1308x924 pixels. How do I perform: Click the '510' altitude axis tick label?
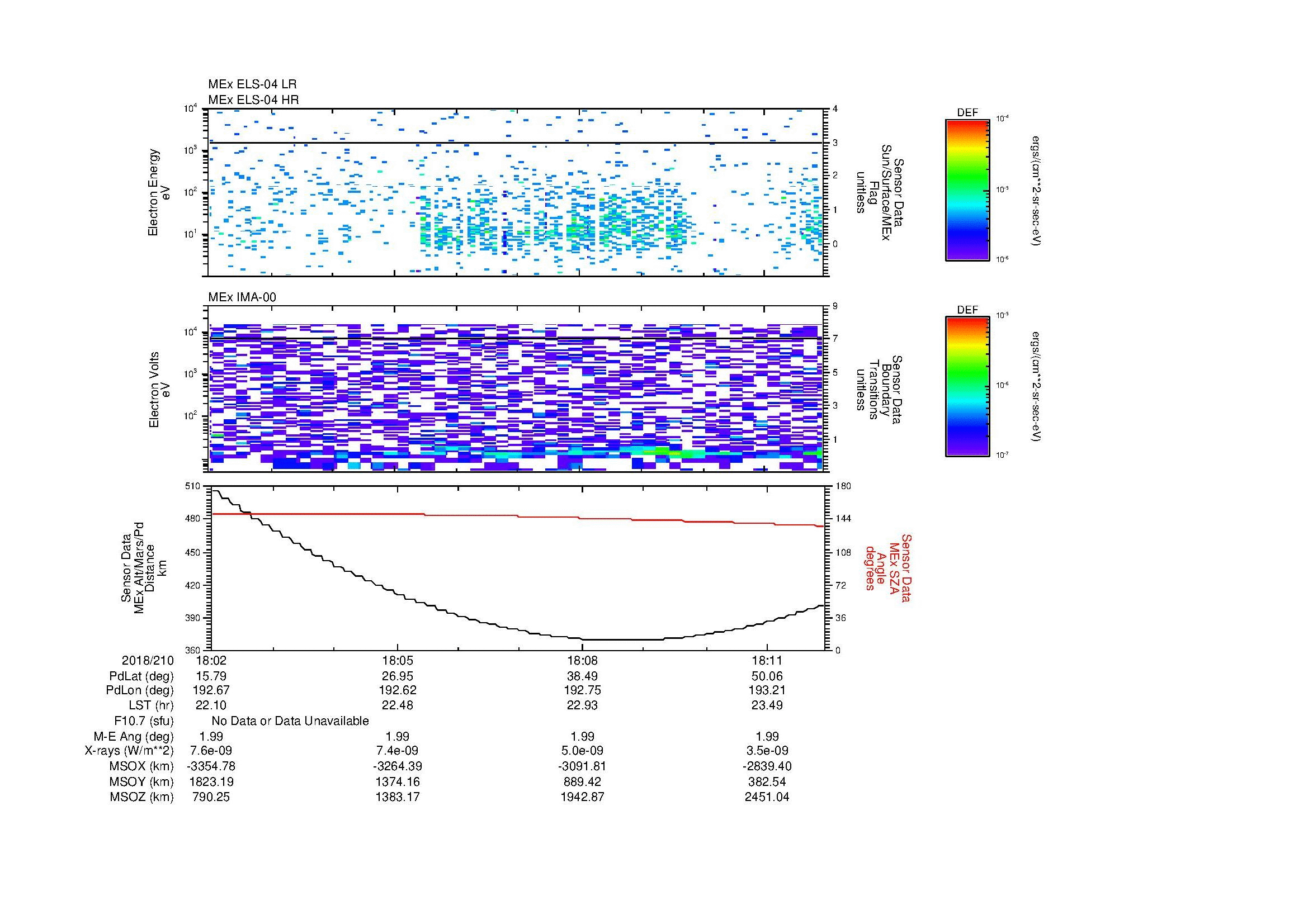pyautogui.click(x=193, y=486)
